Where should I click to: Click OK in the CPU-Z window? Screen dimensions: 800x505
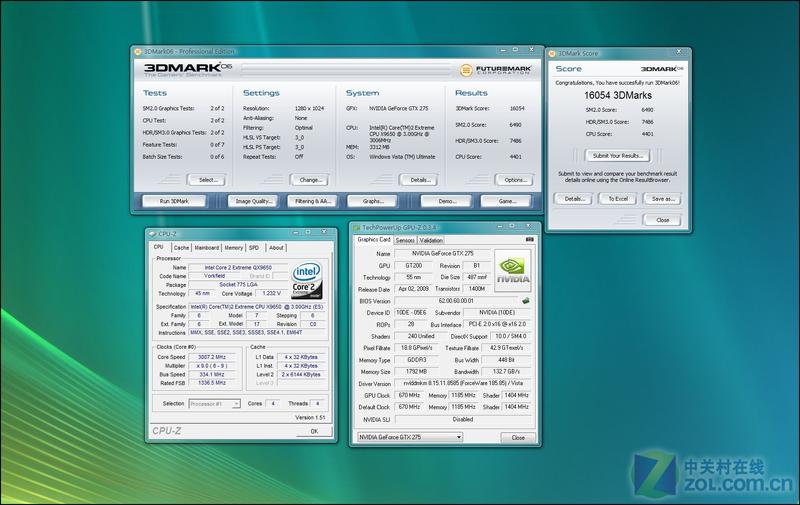pos(314,432)
